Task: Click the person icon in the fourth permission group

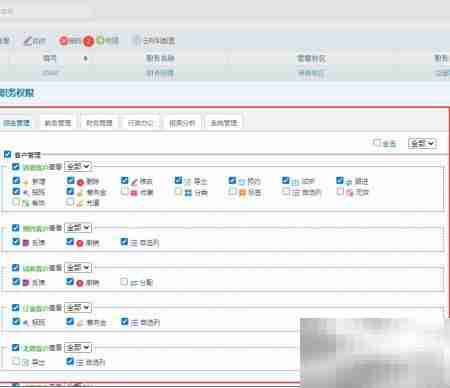Action: (x=26, y=323)
